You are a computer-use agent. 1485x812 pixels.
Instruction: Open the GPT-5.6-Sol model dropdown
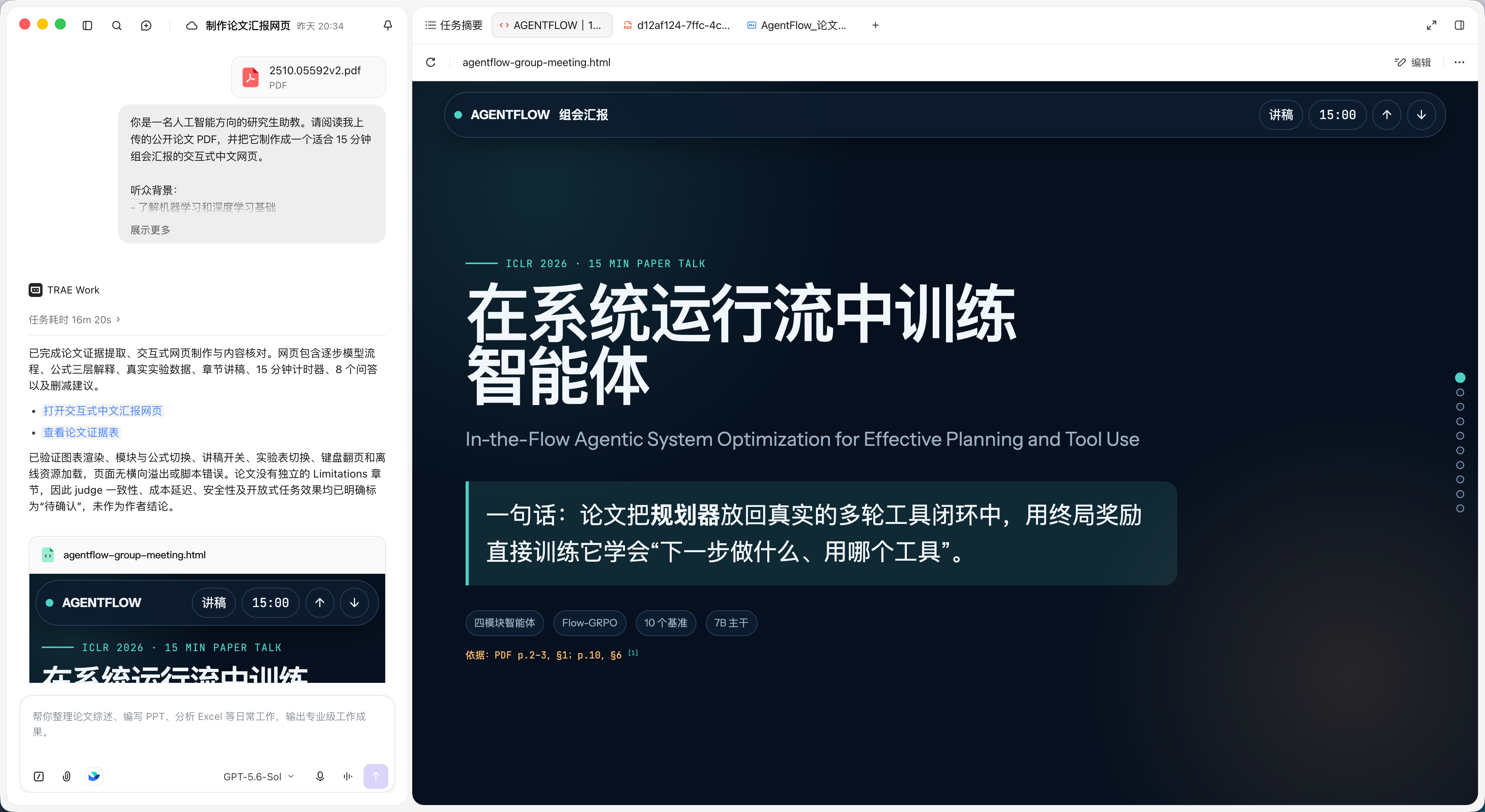tap(258, 776)
